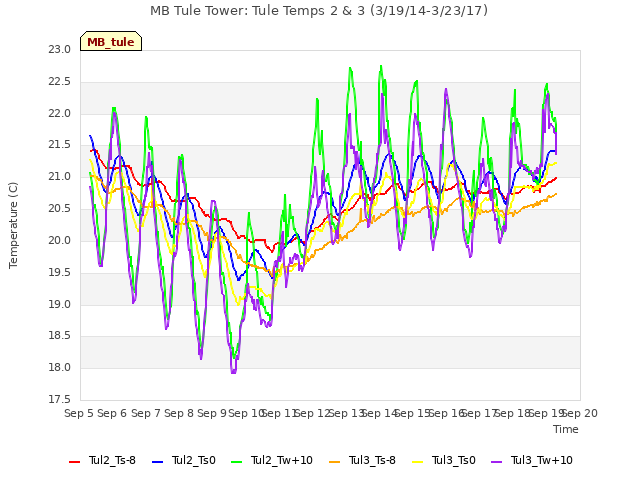
Task: Click the chart title text
Action: pos(319,11)
